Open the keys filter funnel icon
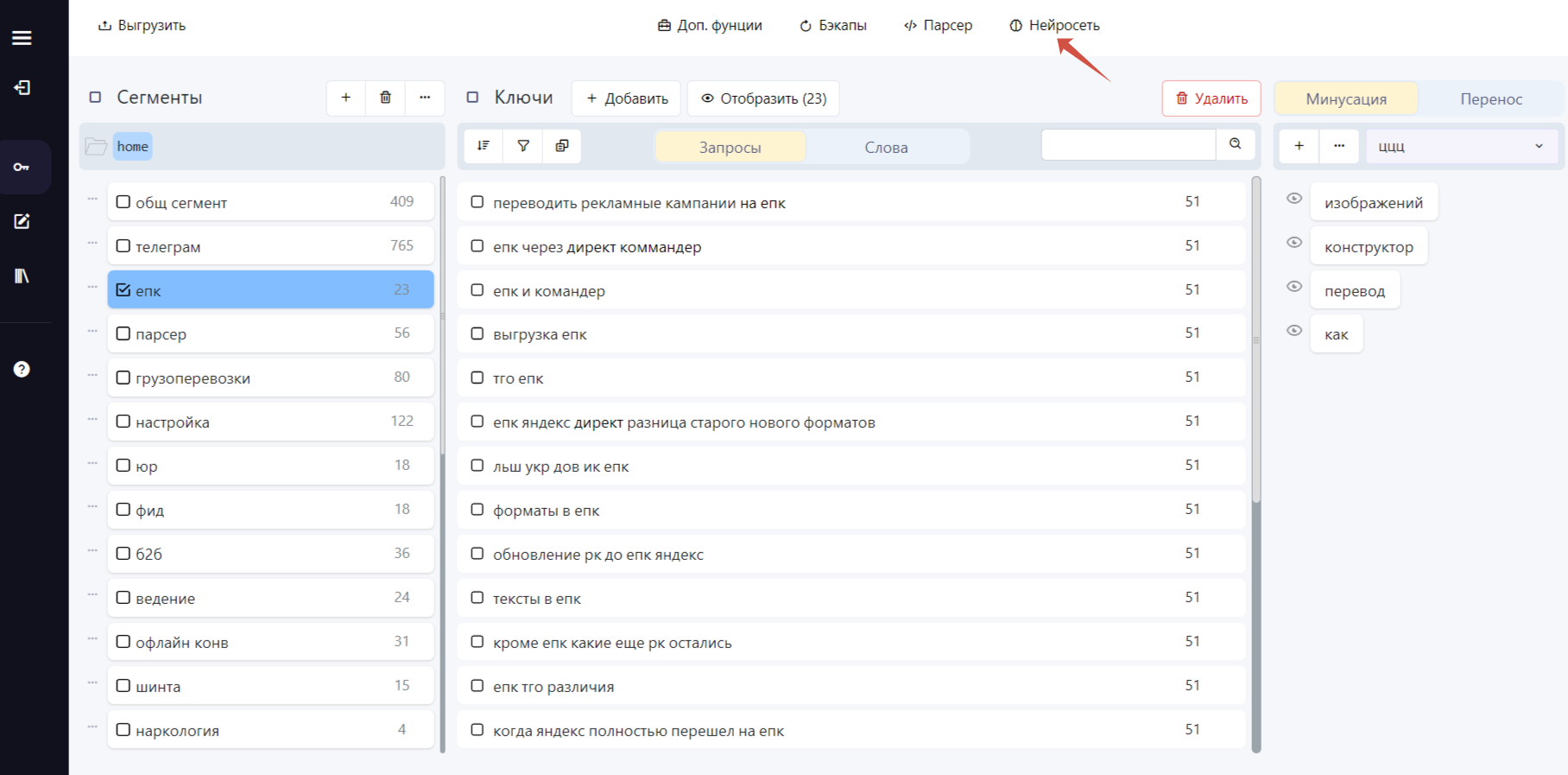The width and height of the screenshot is (1568, 775). [x=523, y=146]
